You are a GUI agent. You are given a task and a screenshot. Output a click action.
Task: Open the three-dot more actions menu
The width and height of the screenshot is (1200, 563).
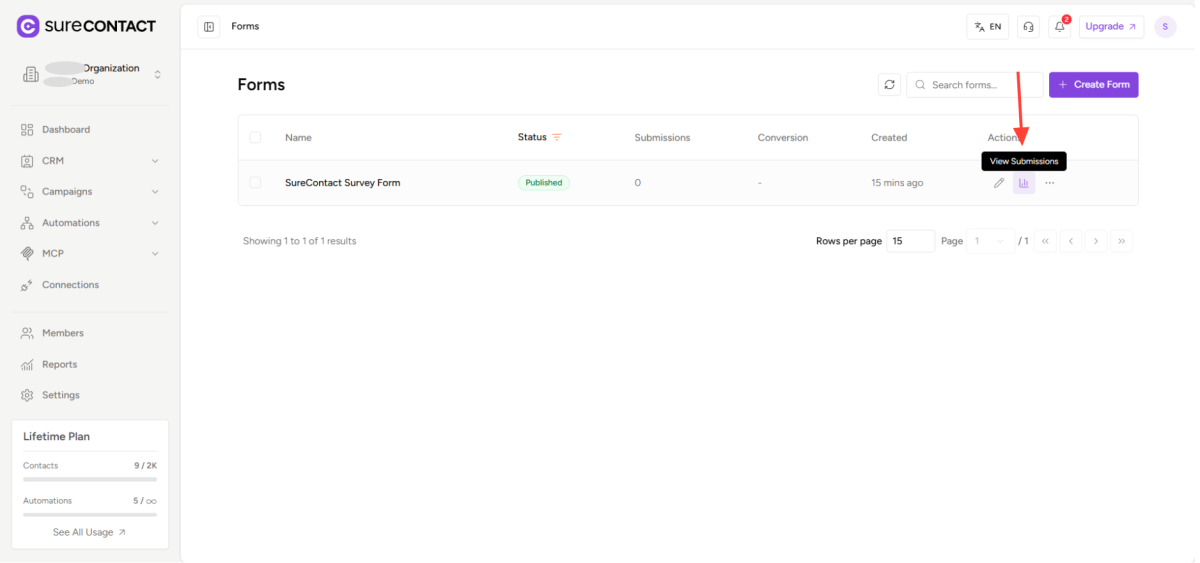pyautogui.click(x=1049, y=183)
